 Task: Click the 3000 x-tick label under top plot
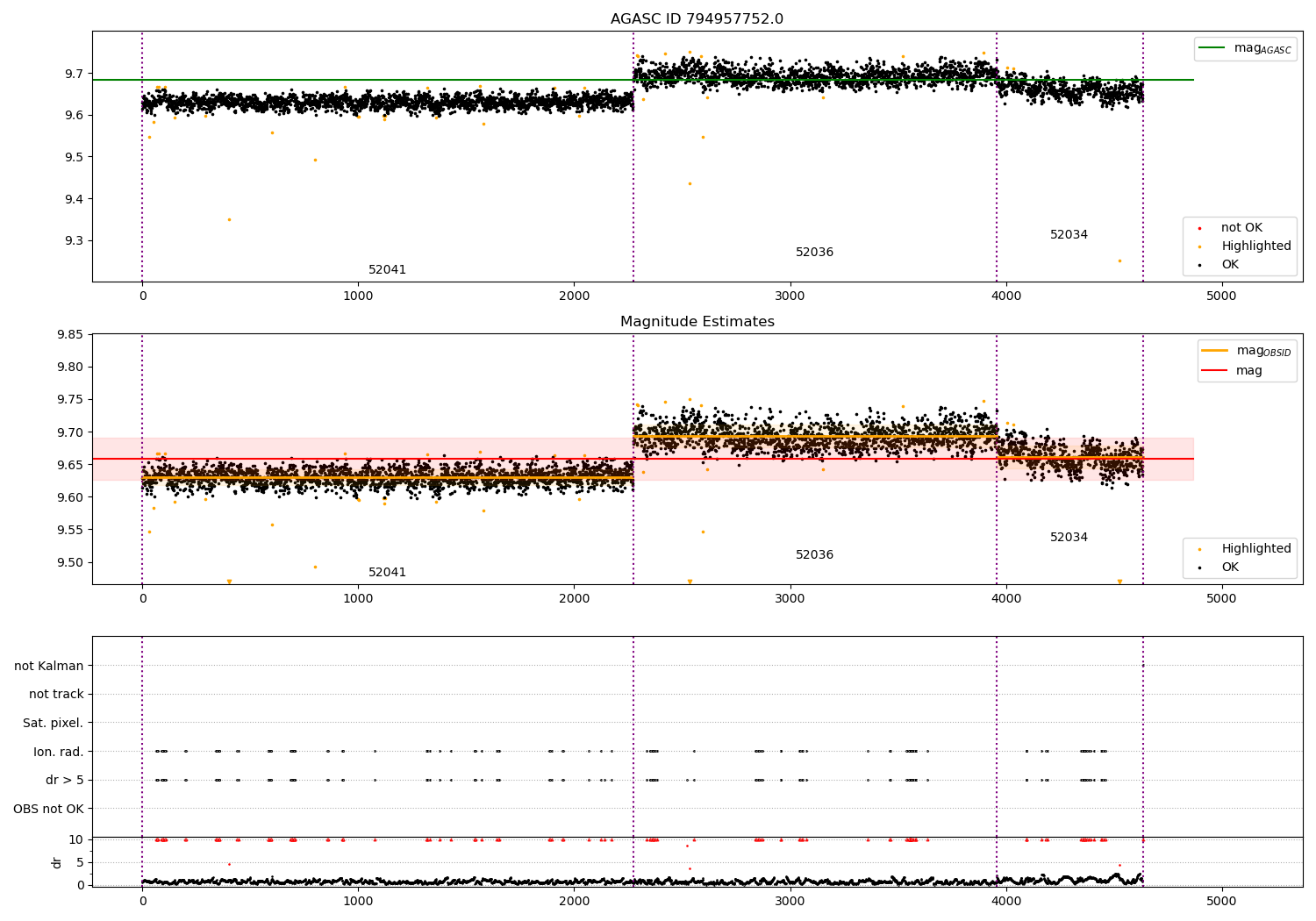coord(790,296)
